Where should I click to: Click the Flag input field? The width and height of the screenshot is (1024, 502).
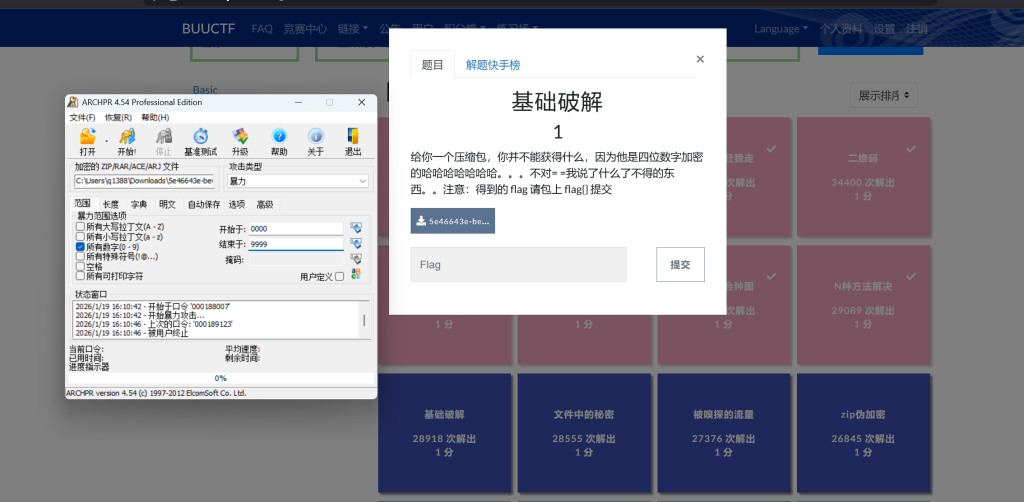518,264
